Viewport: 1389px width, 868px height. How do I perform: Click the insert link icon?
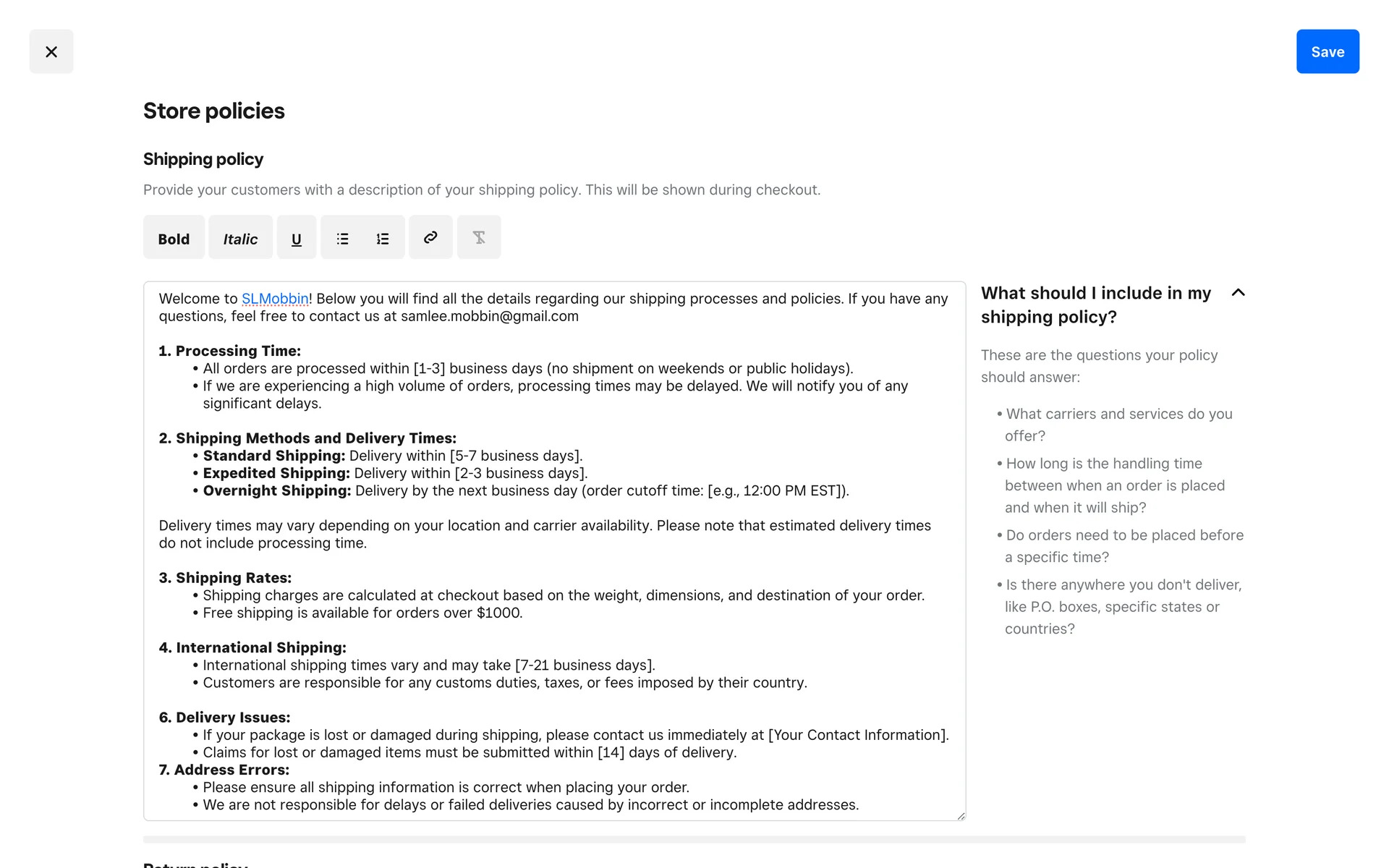coord(430,237)
